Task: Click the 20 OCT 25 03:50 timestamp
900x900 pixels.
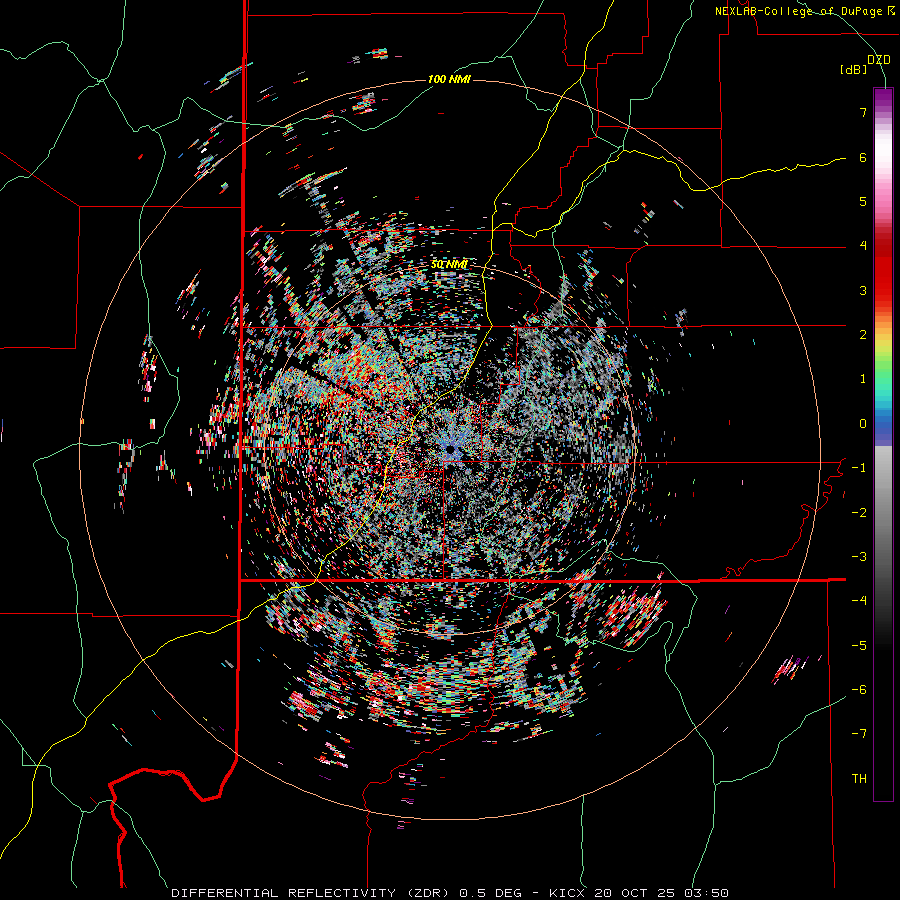Action: (x=662, y=893)
